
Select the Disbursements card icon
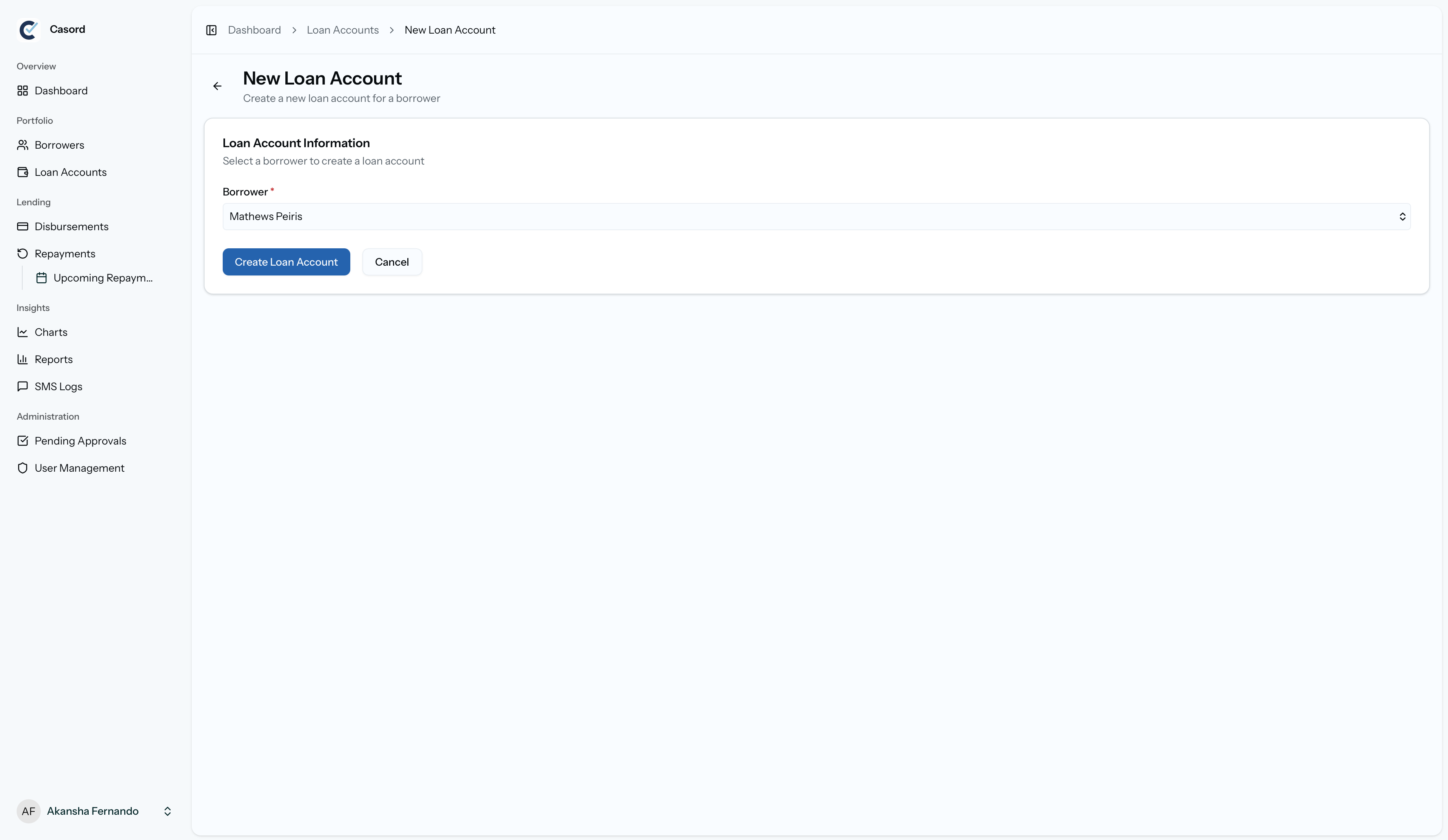[x=22, y=226]
